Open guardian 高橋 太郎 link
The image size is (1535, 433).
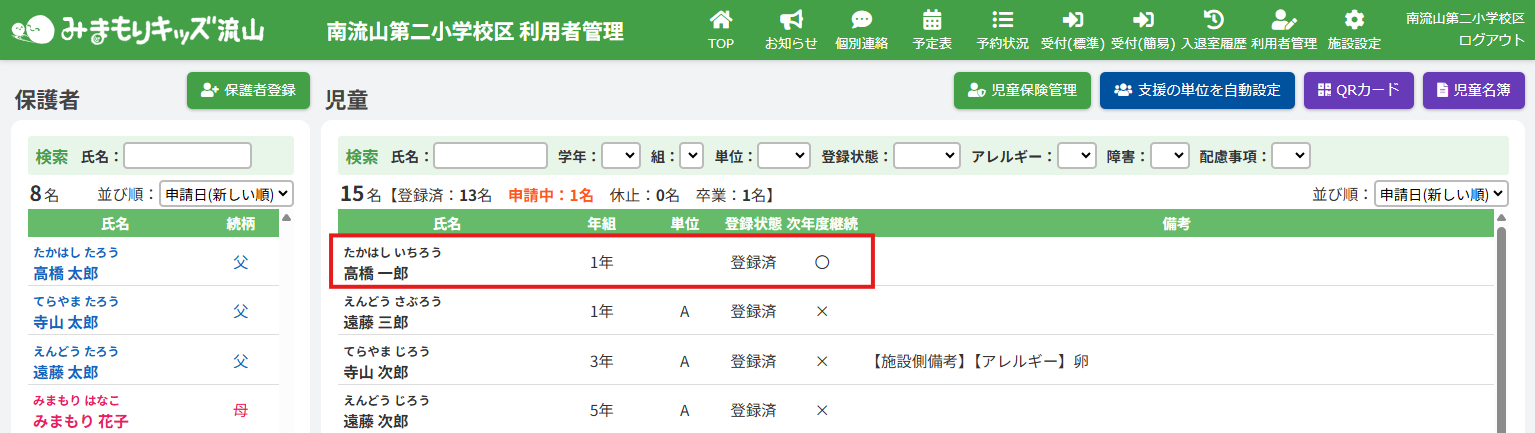point(66,274)
